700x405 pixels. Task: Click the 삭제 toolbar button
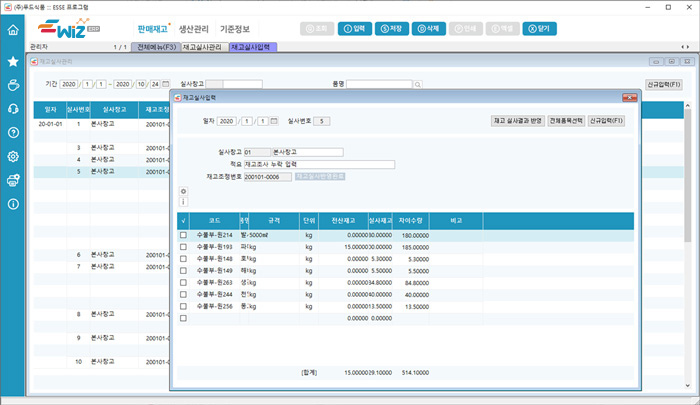(429, 29)
